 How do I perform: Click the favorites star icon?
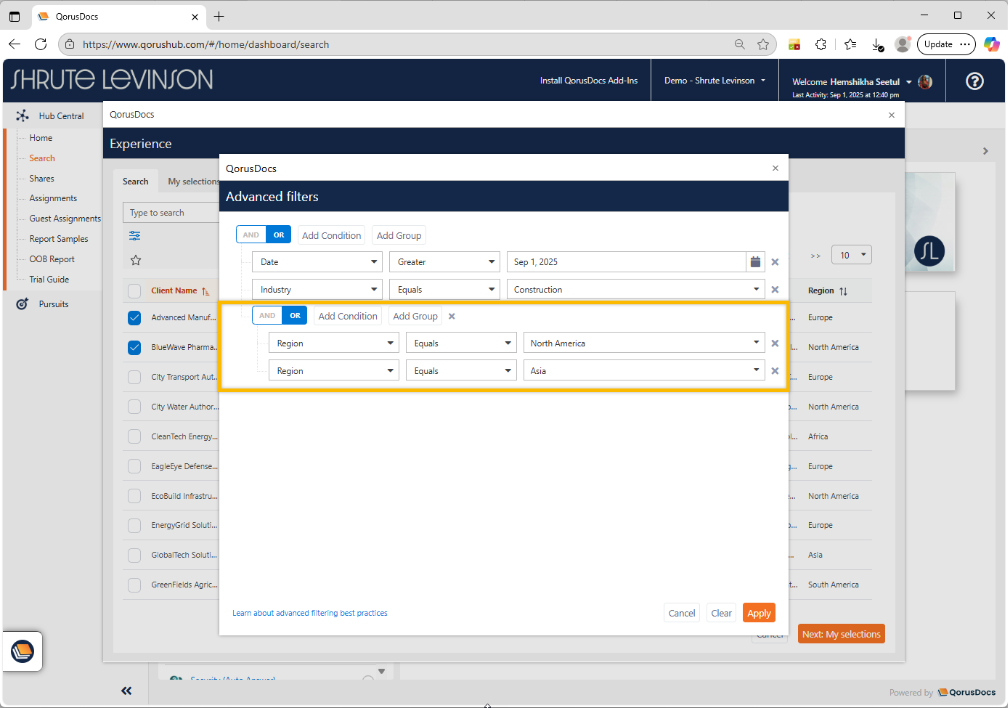[135, 260]
